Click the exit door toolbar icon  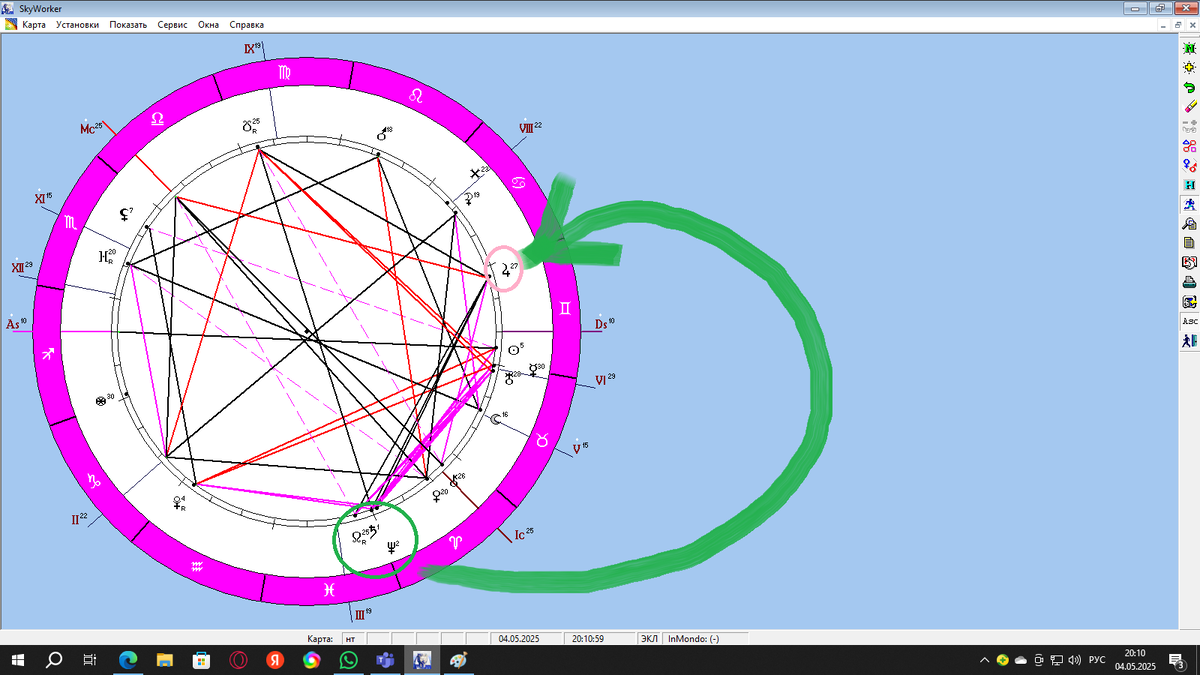pyautogui.click(x=1190, y=341)
